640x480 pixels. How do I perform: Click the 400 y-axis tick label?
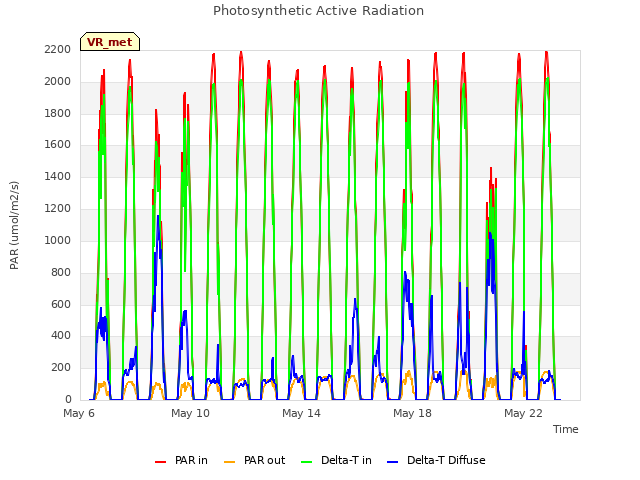[x=61, y=336]
